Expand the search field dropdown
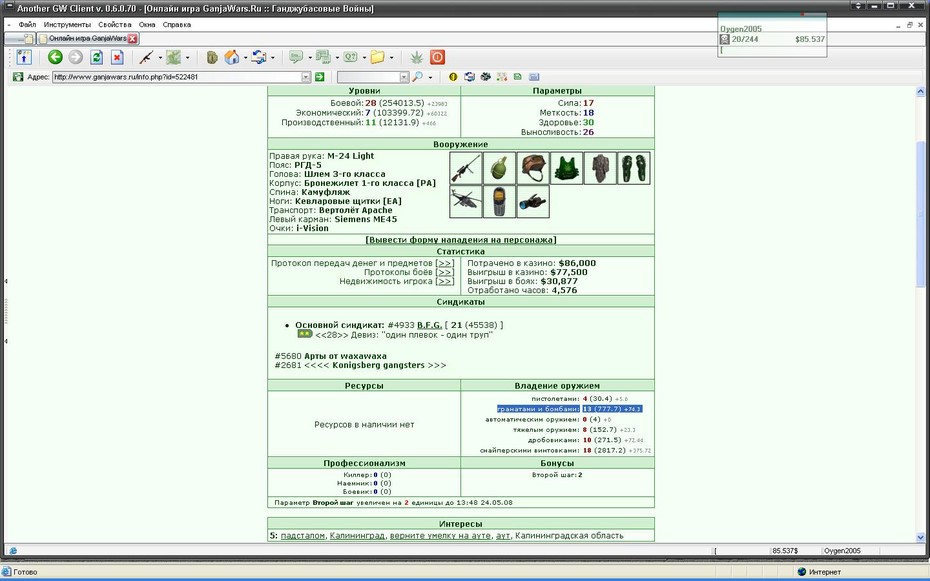Screen dimensions: 930x581 click(404, 77)
